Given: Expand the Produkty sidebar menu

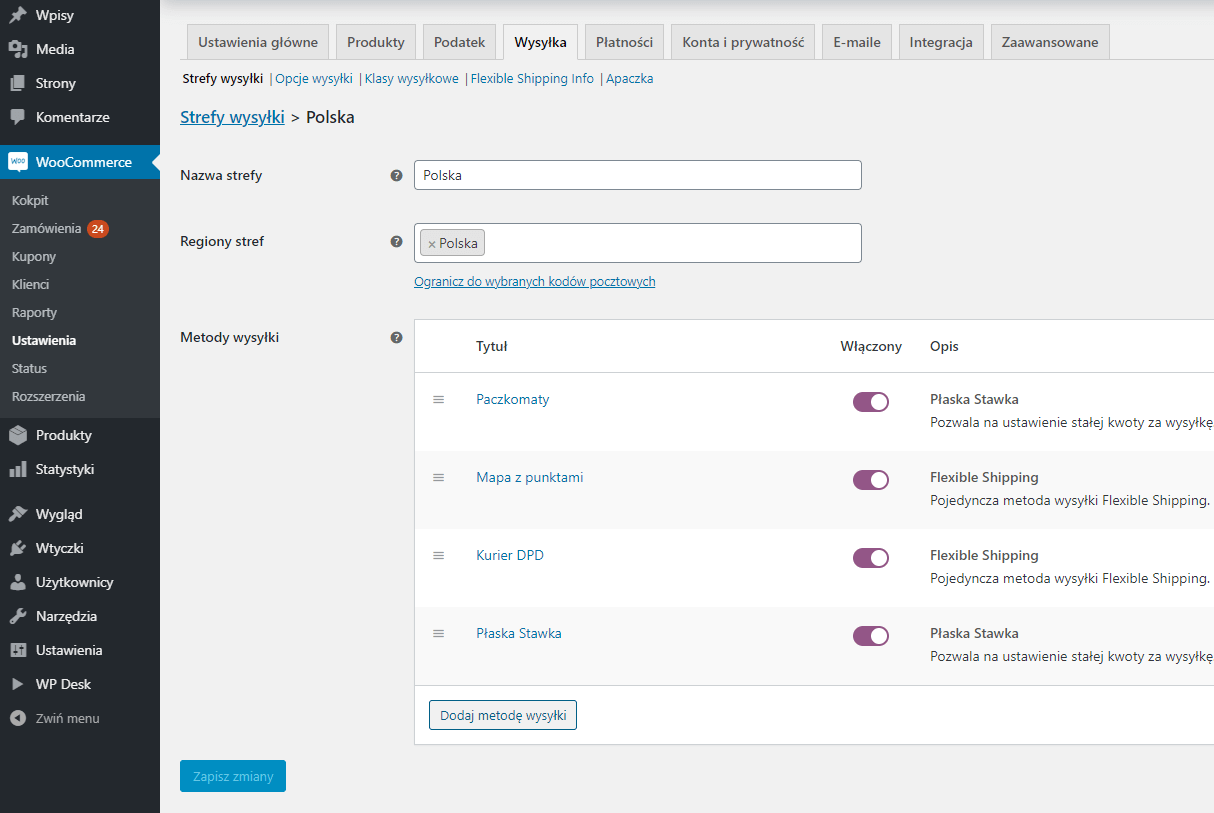Looking at the screenshot, I should point(63,435).
